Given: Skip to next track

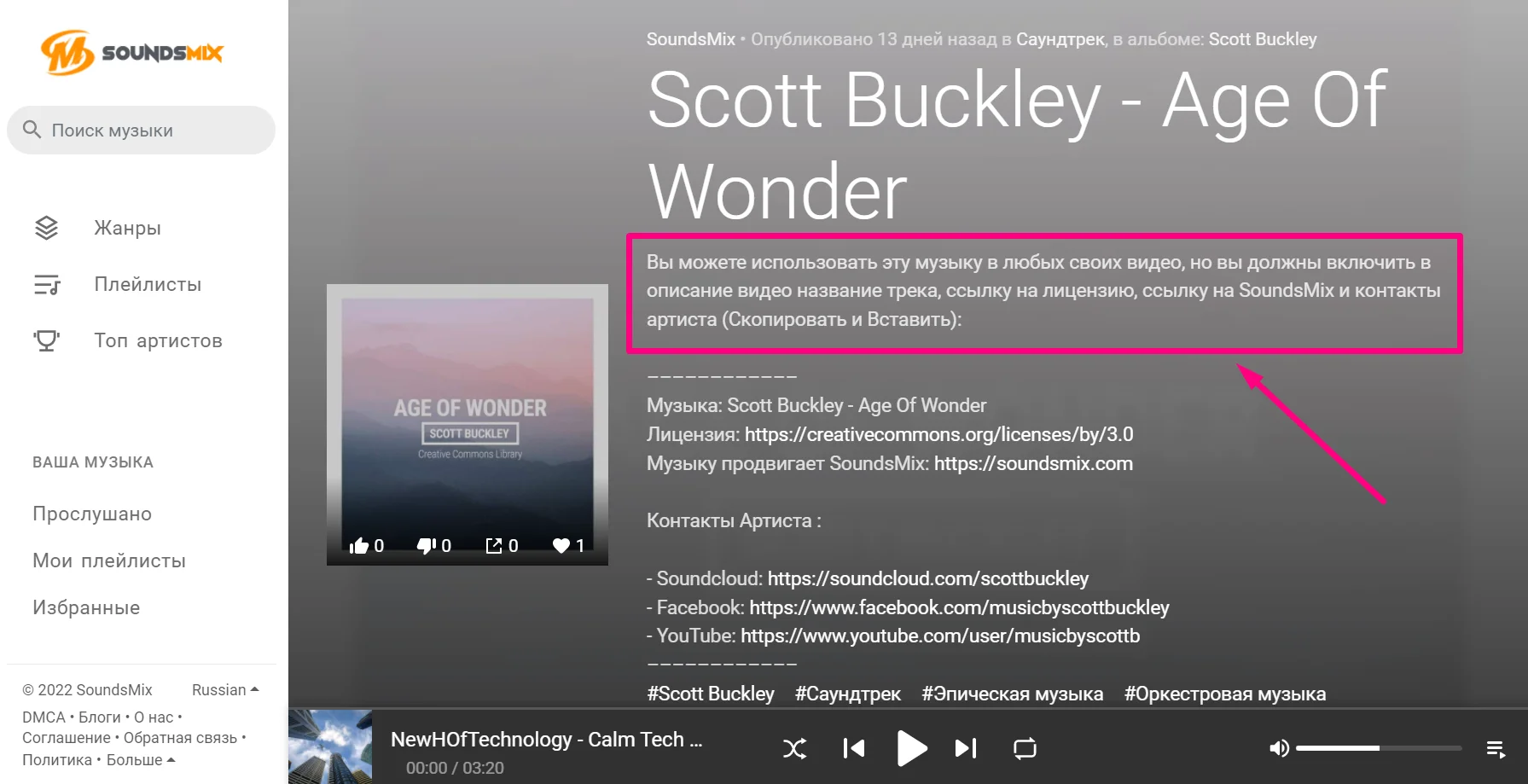Looking at the screenshot, I should pos(965,749).
